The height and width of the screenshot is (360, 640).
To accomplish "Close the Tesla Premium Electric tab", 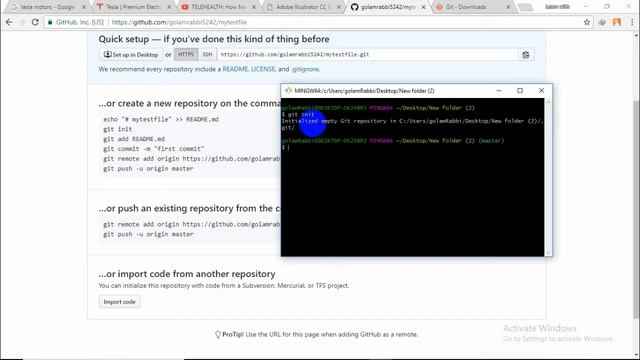I will pos(169,7).
